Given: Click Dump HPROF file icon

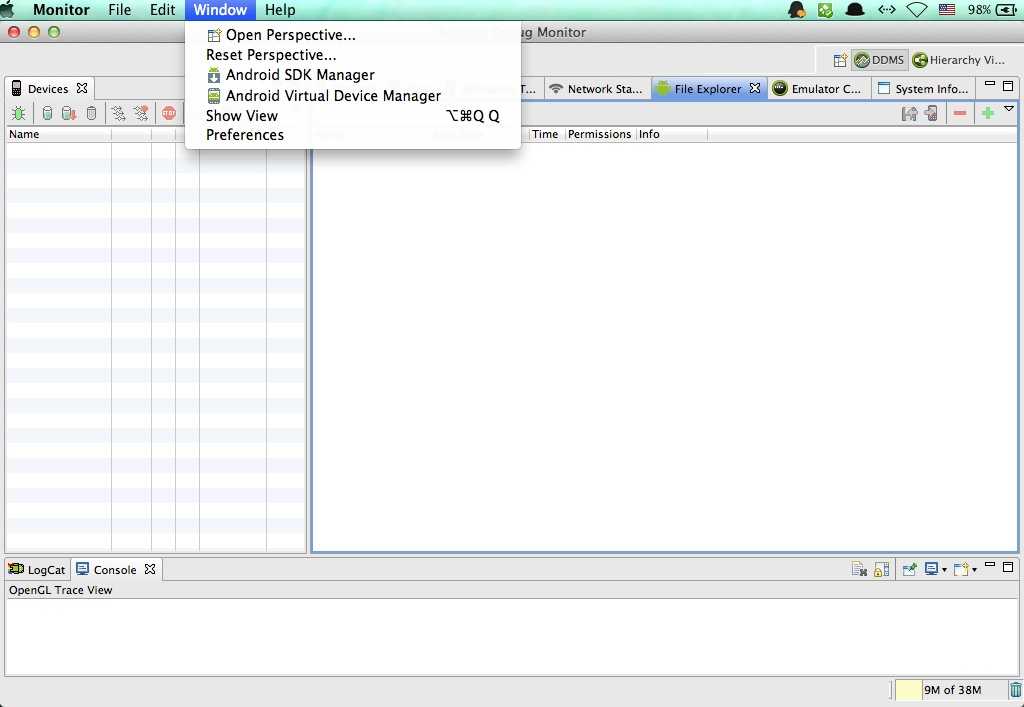Looking at the screenshot, I should [69, 114].
